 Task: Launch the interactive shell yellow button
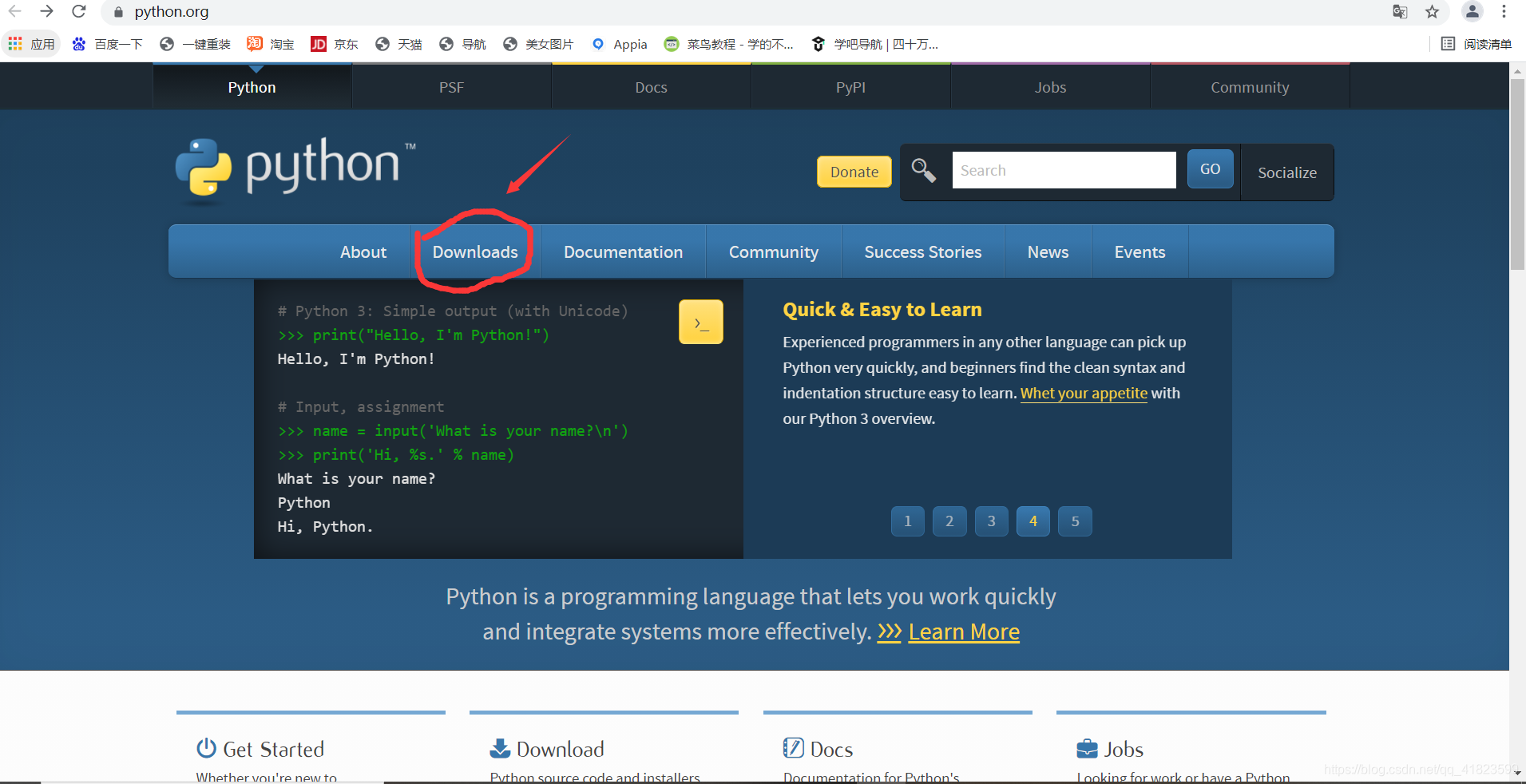point(700,322)
